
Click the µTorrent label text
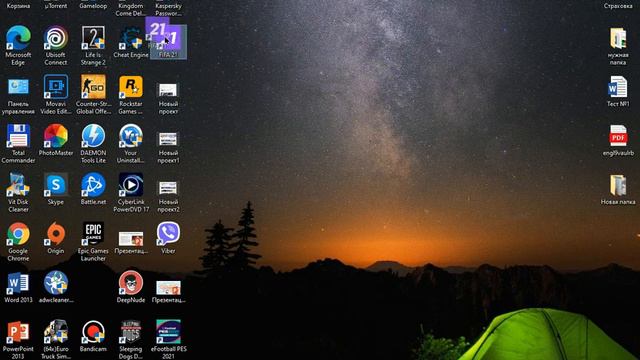tap(56, 6)
